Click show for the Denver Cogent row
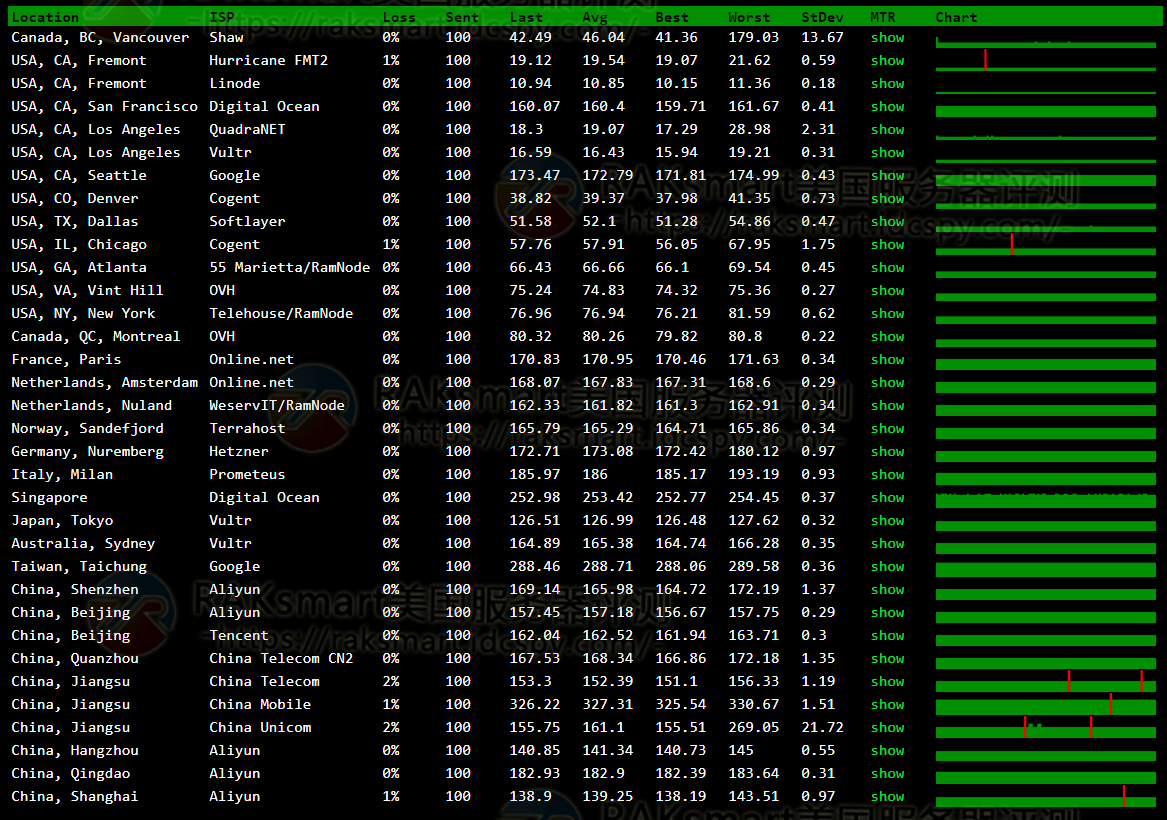This screenshot has width=1167, height=820. coord(887,199)
